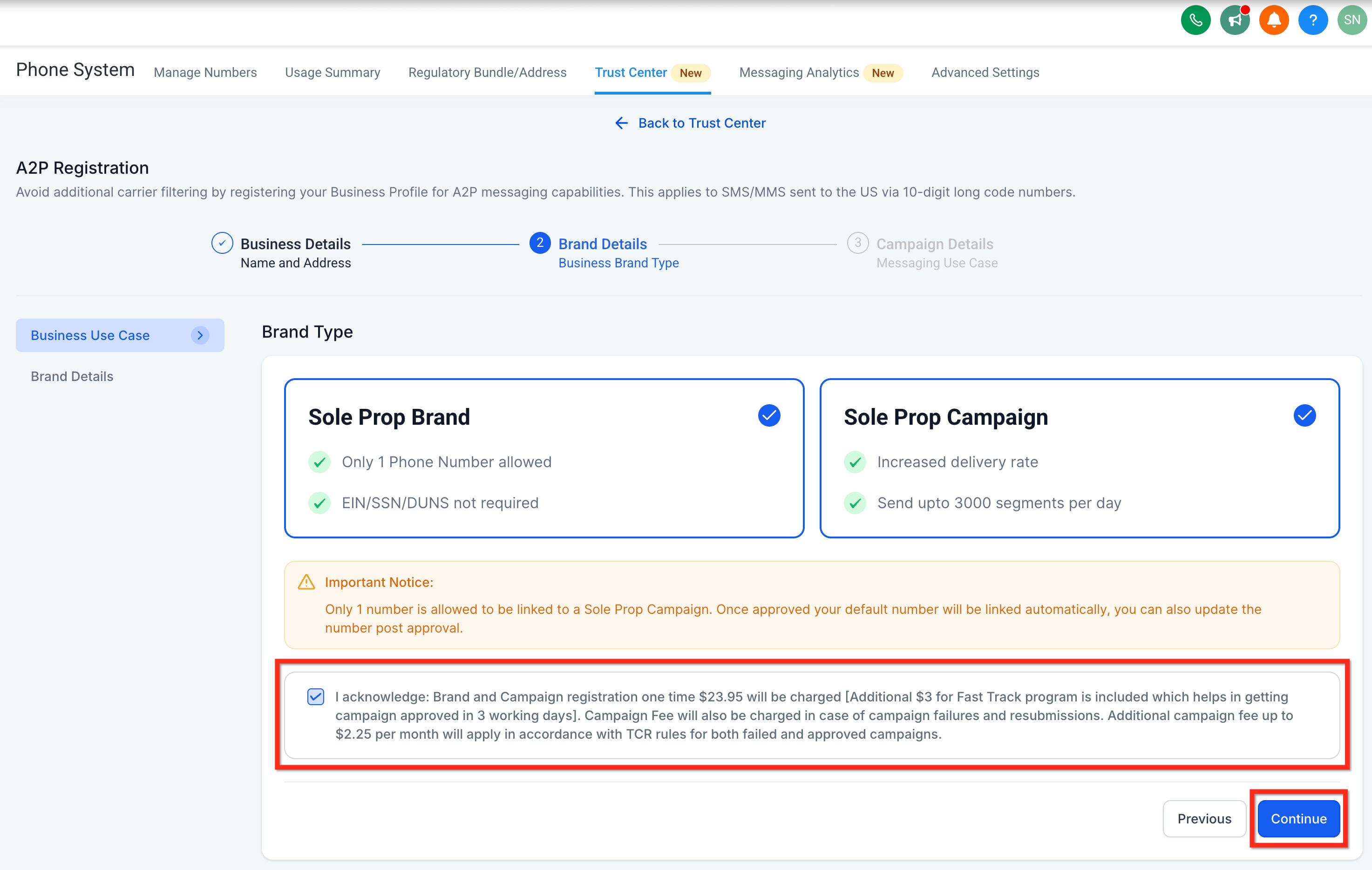Click the green phone dialer icon
Image resolution: width=1372 pixels, height=870 pixels.
point(1195,20)
